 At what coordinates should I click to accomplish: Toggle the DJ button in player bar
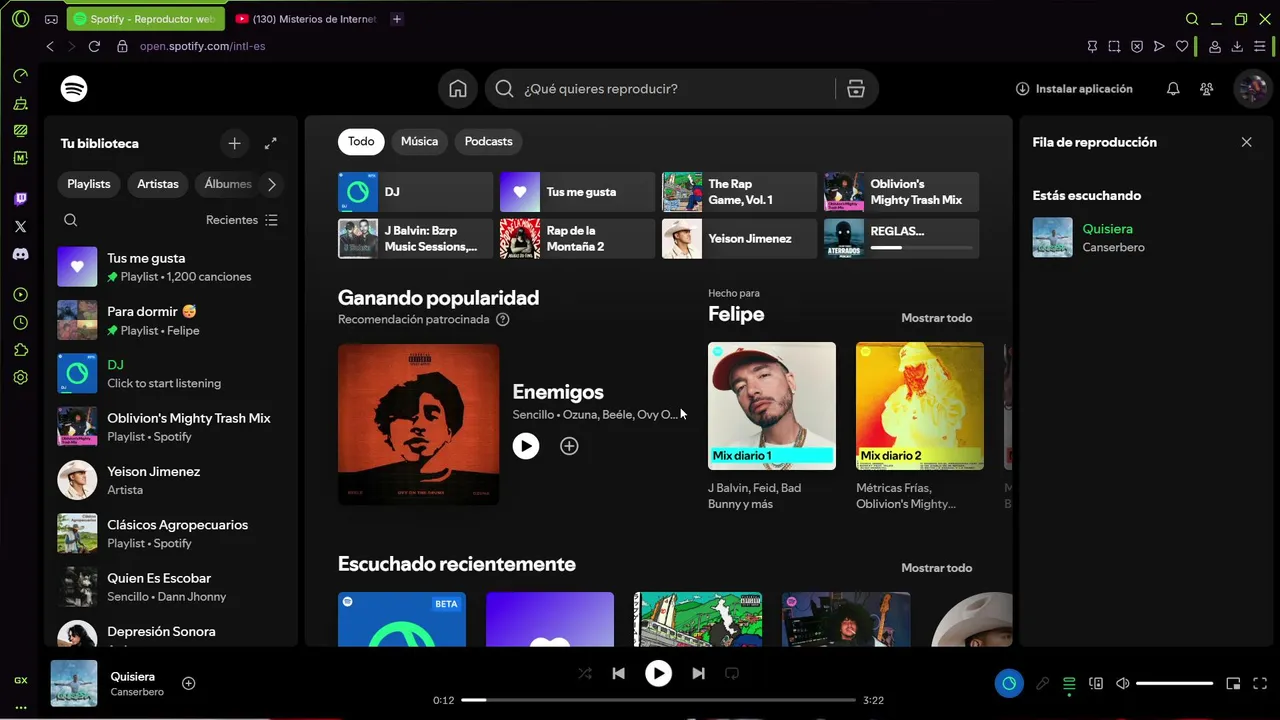click(x=1009, y=684)
